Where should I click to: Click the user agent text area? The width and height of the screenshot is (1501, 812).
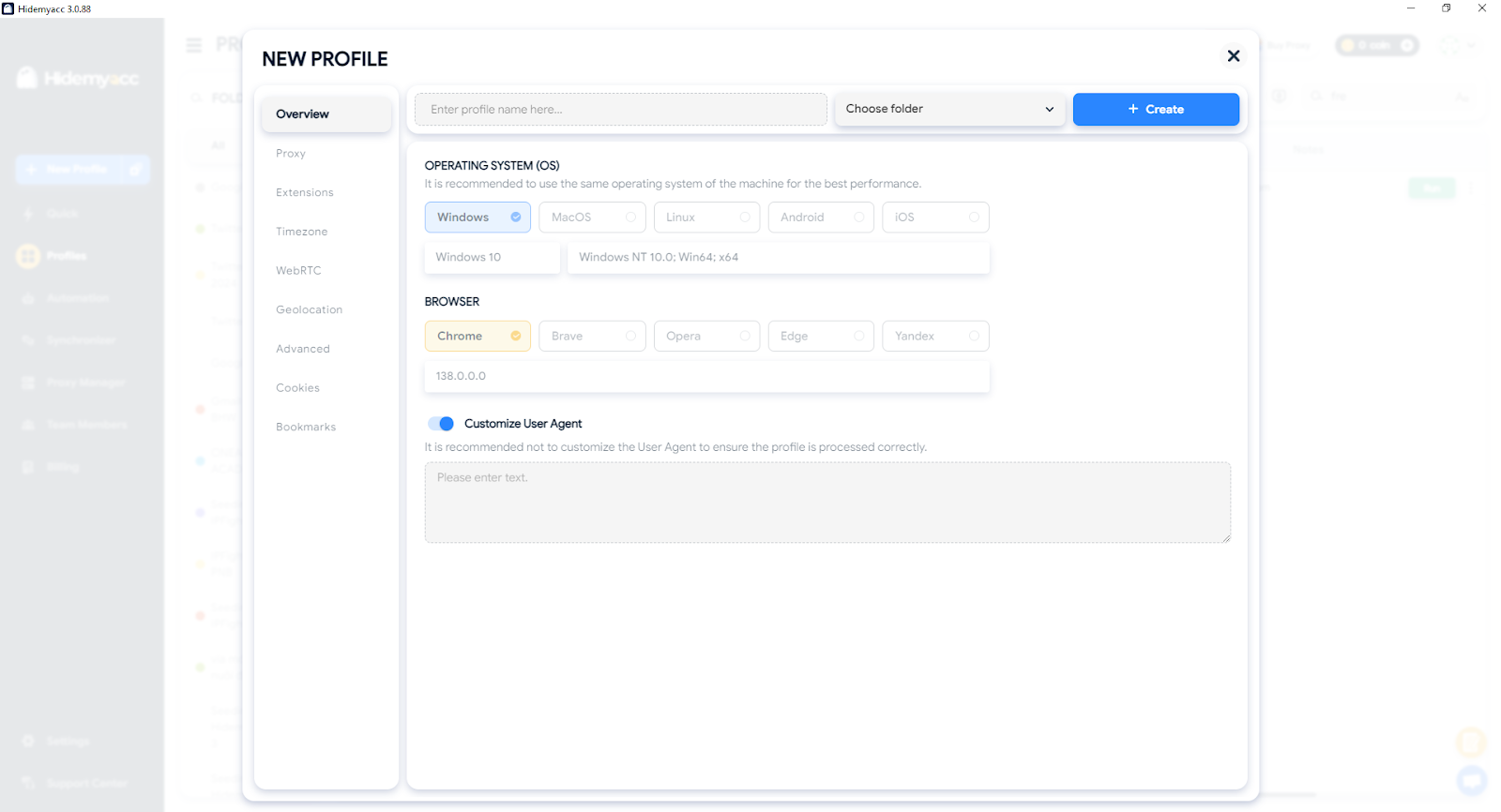coord(827,503)
